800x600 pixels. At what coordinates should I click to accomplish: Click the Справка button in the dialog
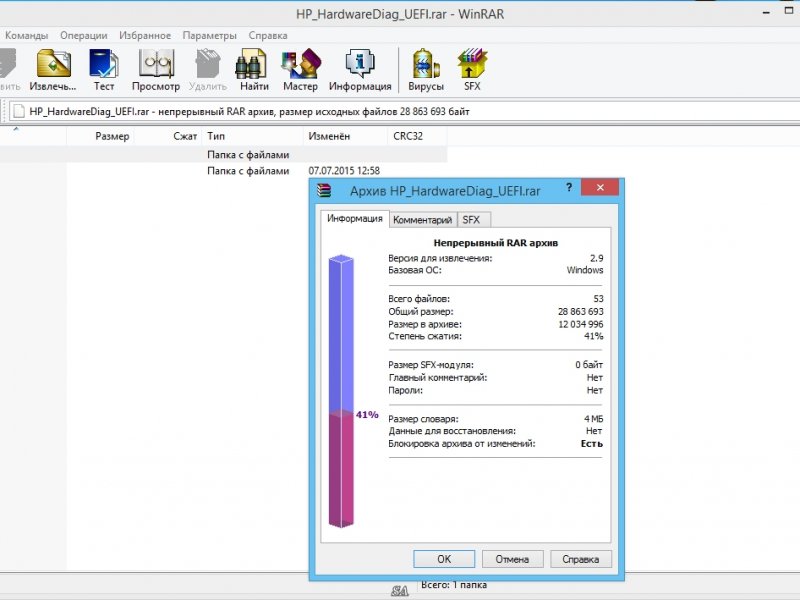click(581, 559)
